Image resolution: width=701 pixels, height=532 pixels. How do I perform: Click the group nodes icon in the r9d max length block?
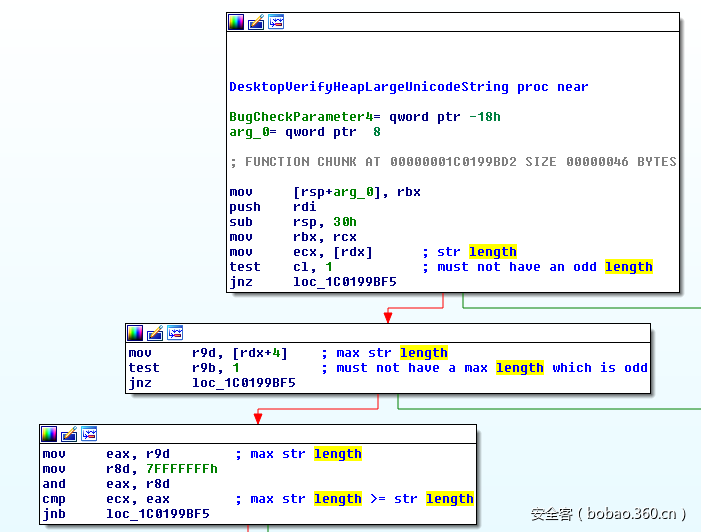(x=175, y=333)
